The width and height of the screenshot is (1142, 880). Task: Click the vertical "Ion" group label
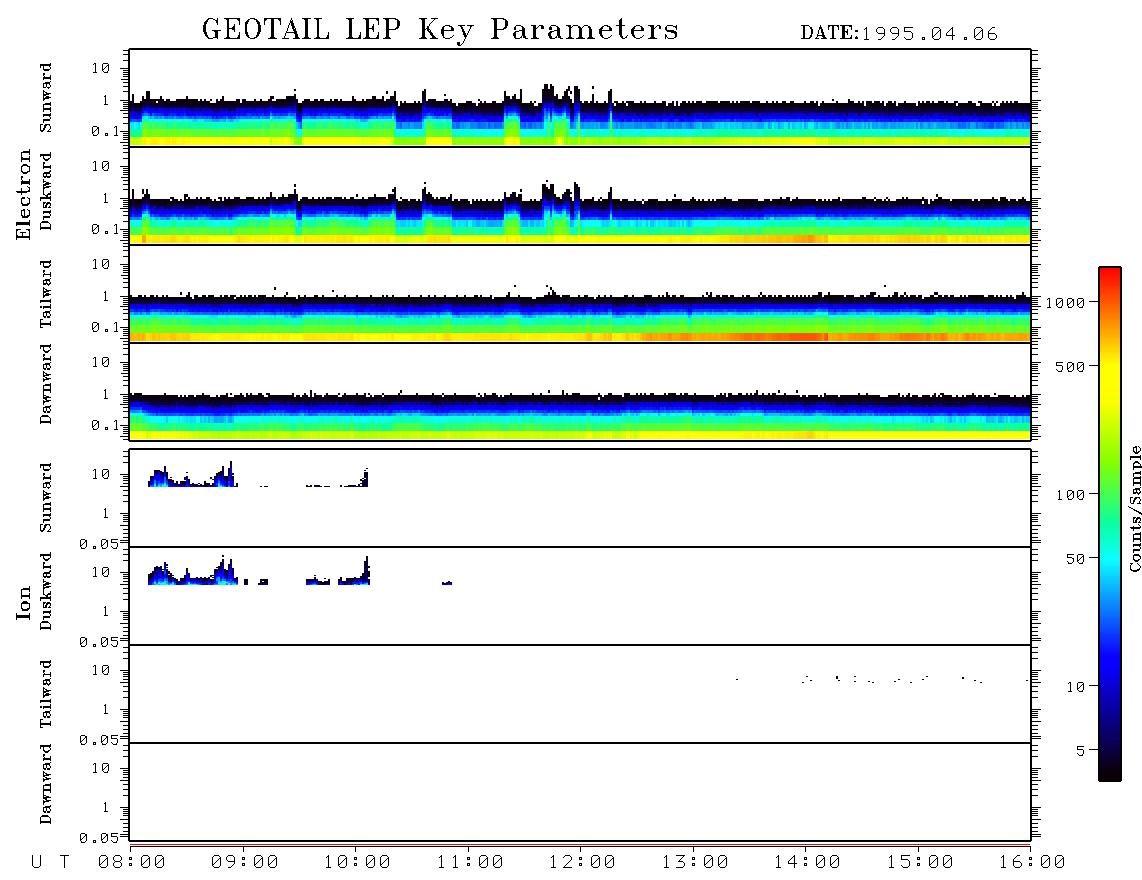coord(23,602)
